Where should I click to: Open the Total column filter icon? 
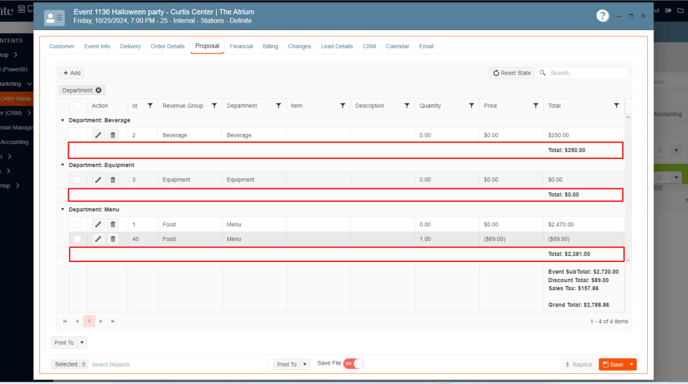616,106
